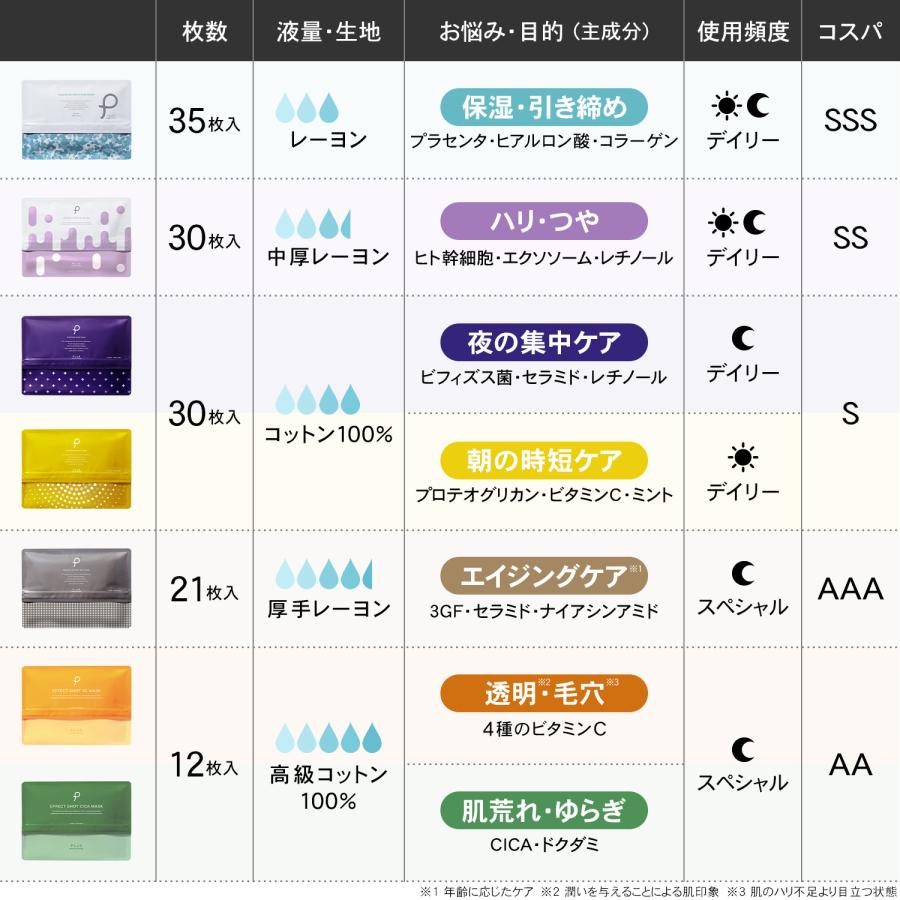900x900 pixels.
Task: Click the sun icon beside 朝の時短ケア
Action: point(740,455)
